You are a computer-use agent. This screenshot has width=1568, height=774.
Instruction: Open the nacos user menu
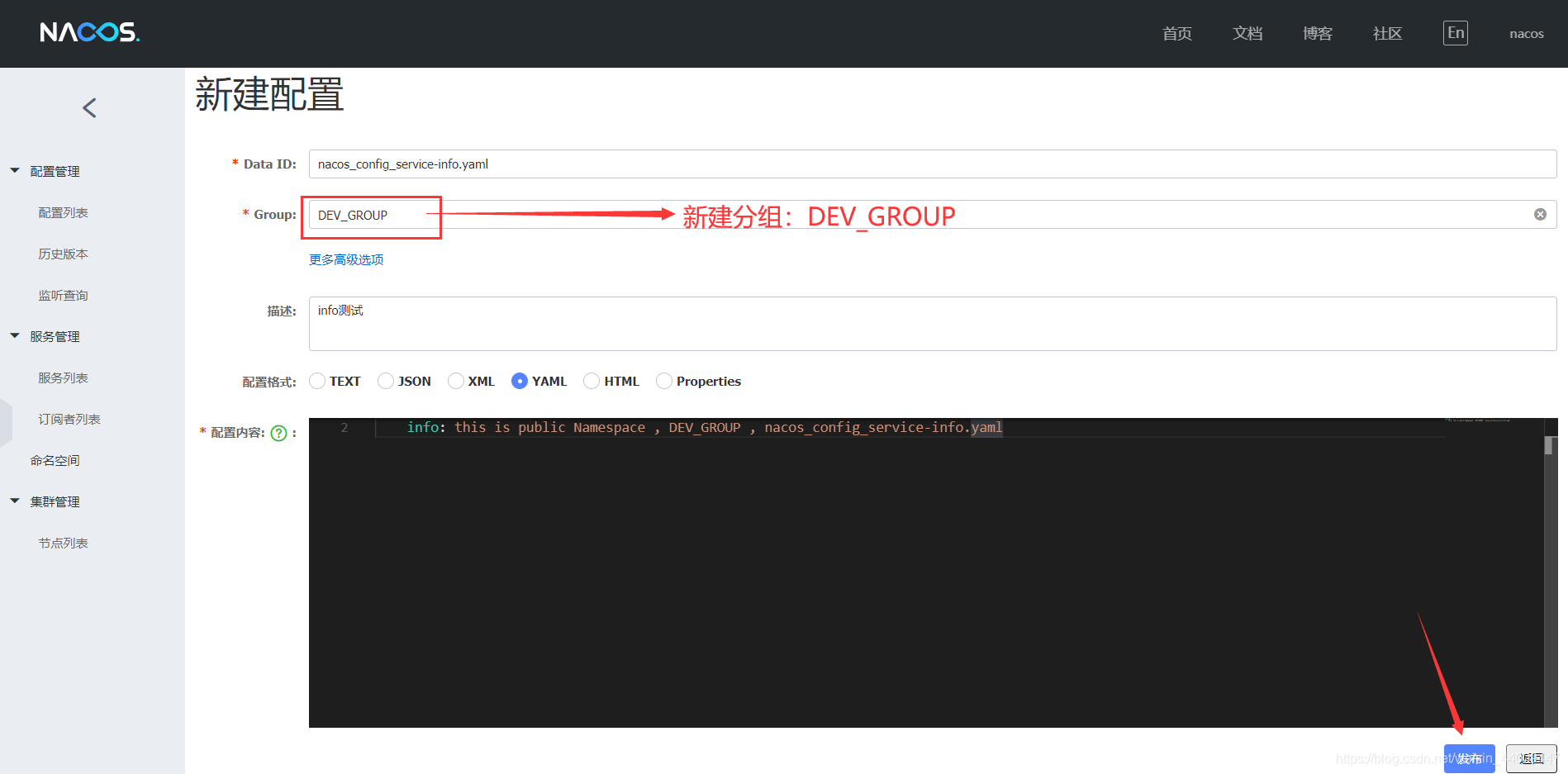(1527, 34)
